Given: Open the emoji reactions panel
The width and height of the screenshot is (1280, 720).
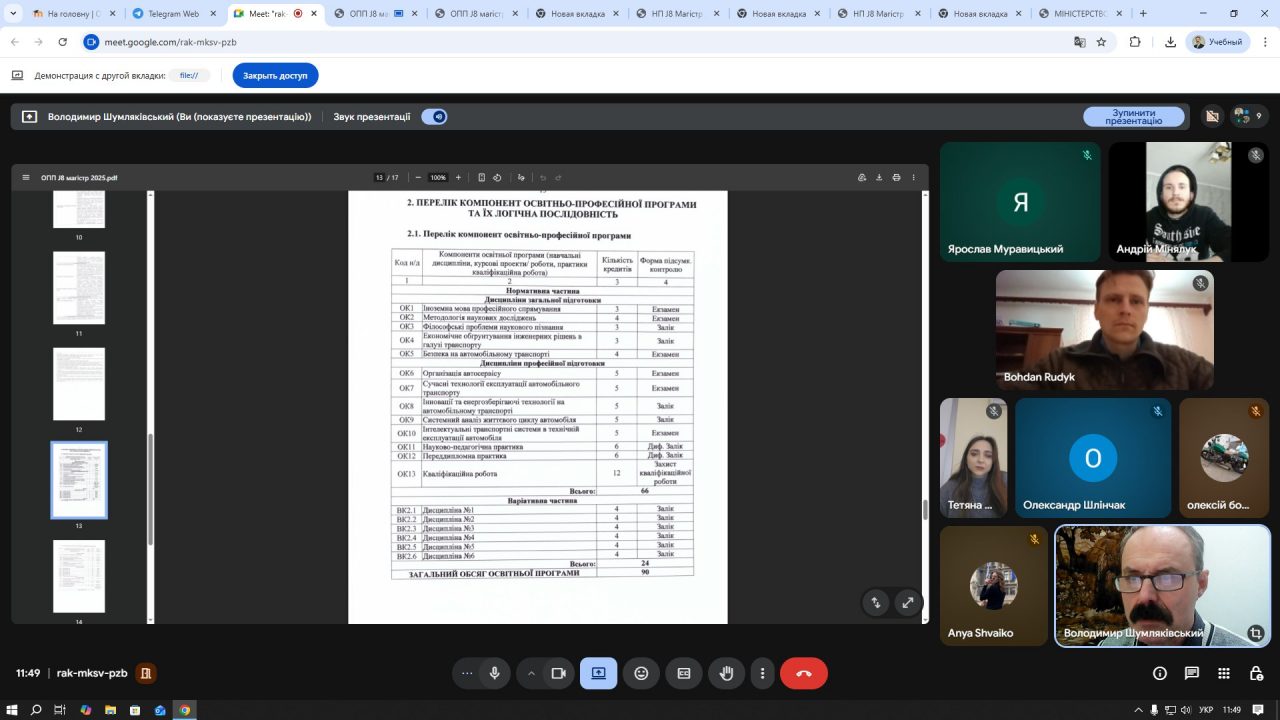Looking at the screenshot, I should pos(641,673).
